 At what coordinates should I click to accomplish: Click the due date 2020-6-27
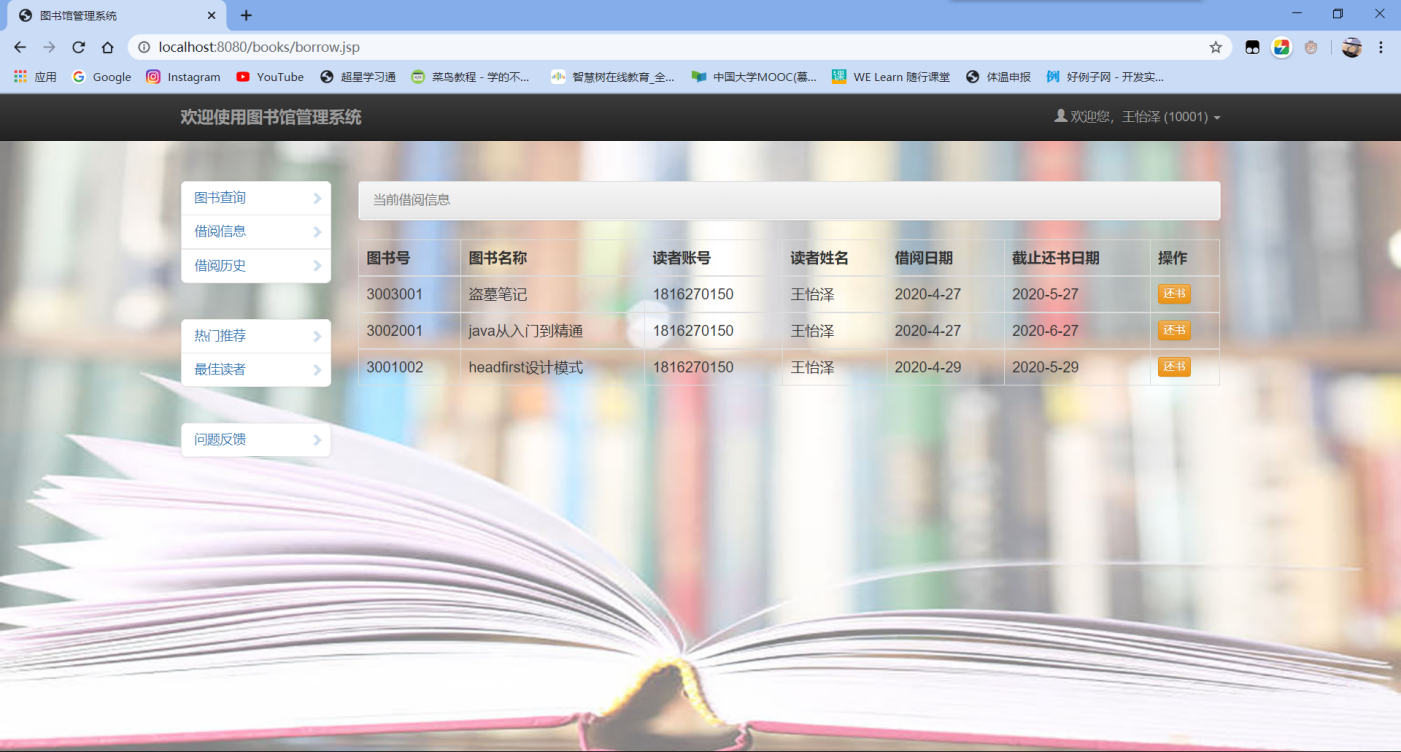tap(1046, 331)
